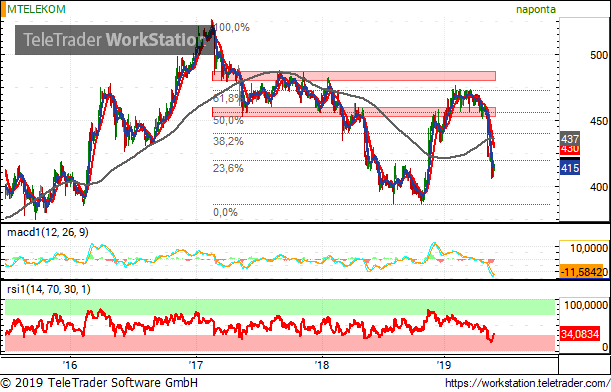Image resolution: width=611 pixels, height=392 pixels.
Task: Click the upper red resistance zone rectangle
Action: pyautogui.click(x=354, y=76)
